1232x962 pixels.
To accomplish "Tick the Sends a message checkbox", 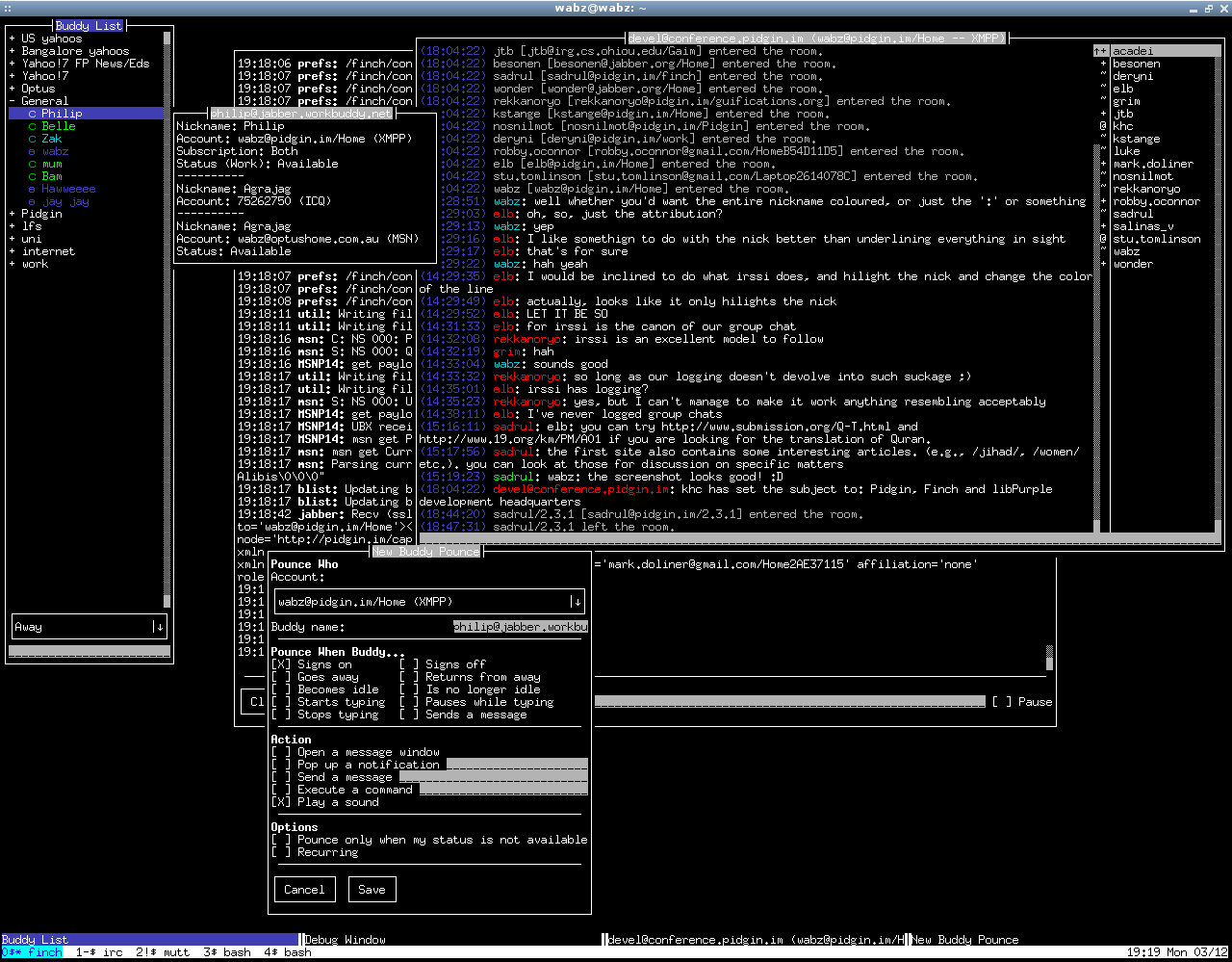I will [410, 715].
